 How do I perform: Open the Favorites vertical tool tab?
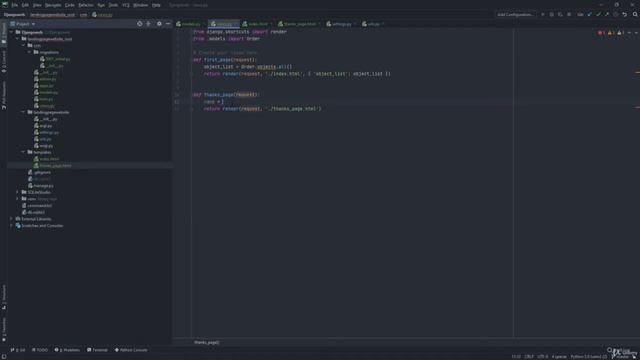4,330
